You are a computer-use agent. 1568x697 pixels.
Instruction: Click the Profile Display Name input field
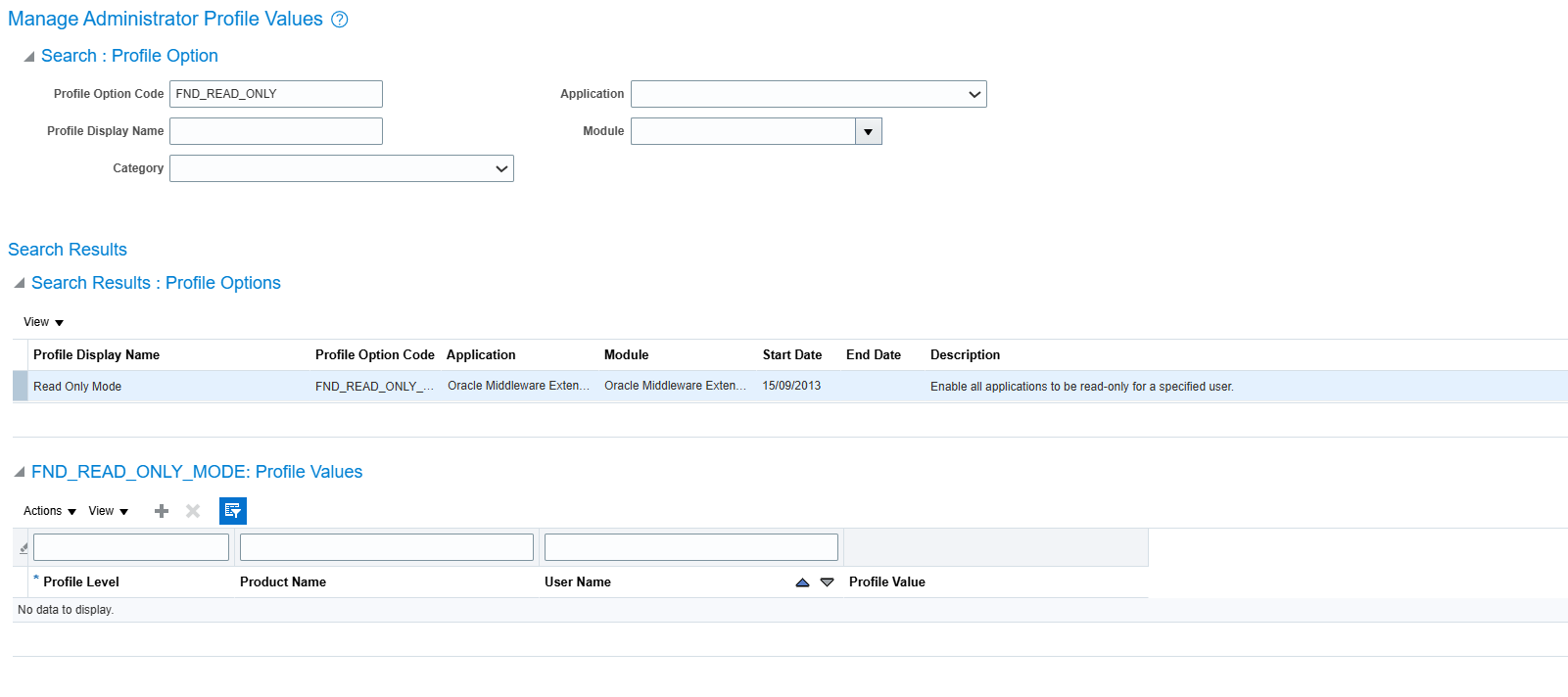point(276,131)
